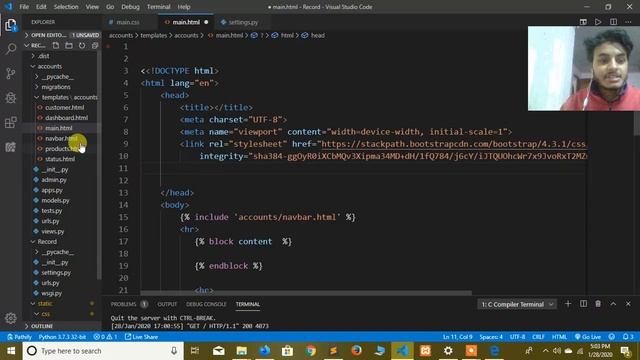Open customer.html in explorer

(64, 107)
